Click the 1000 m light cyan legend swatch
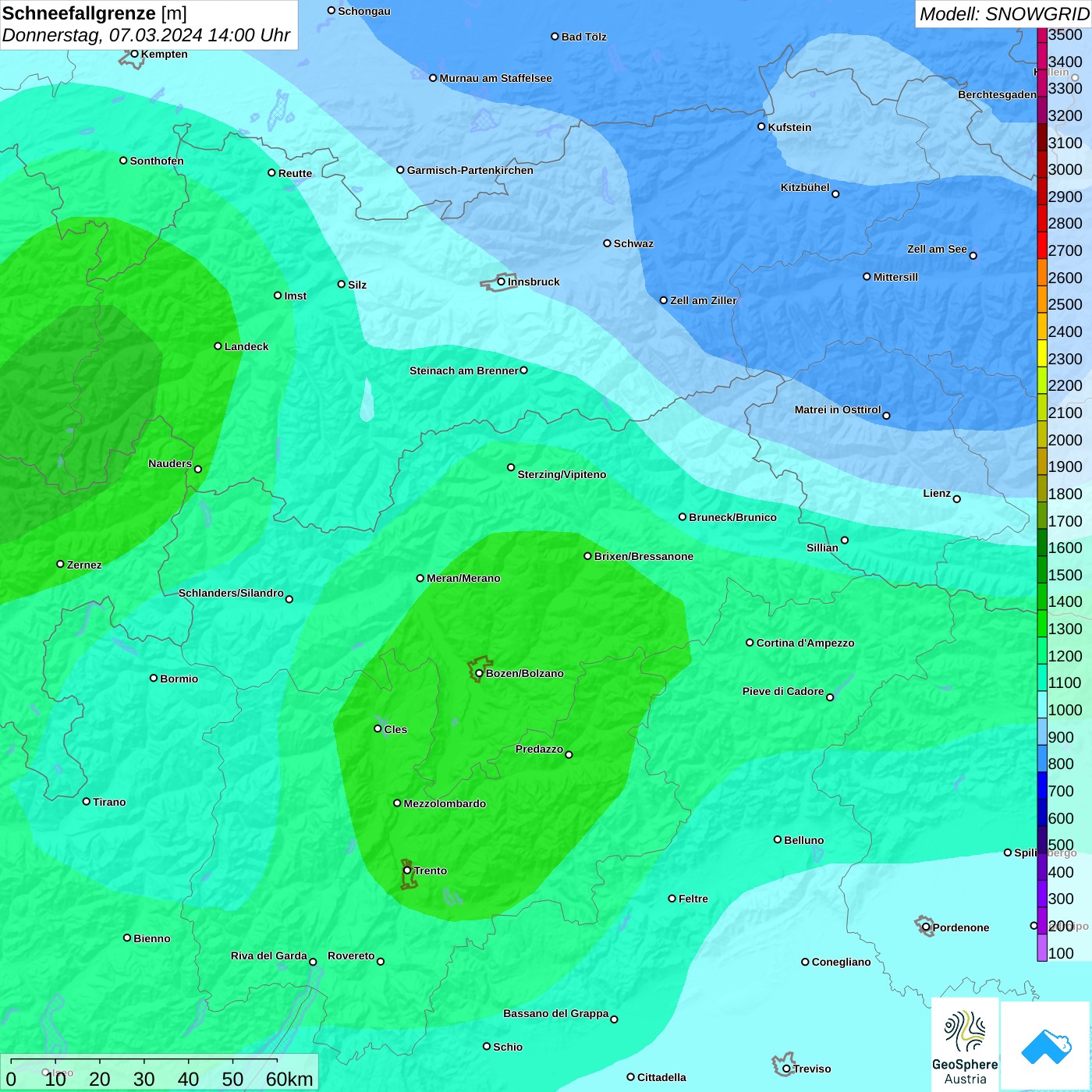Image resolution: width=1092 pixels, height=1092 pixels. coord(1042,704)
